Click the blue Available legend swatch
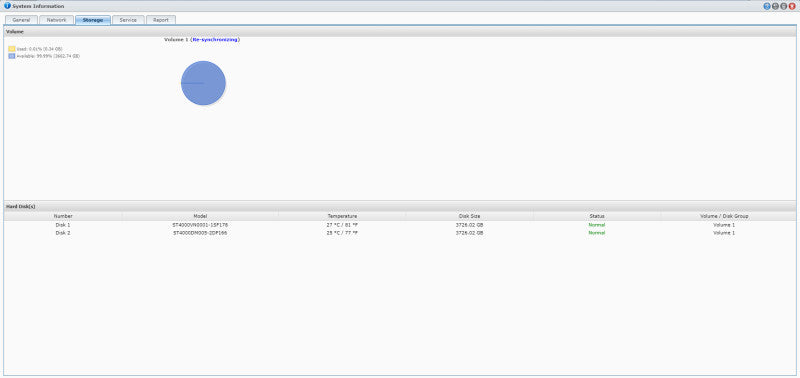The height and width of the screenshot is (378, 800). tap(12, 56)
